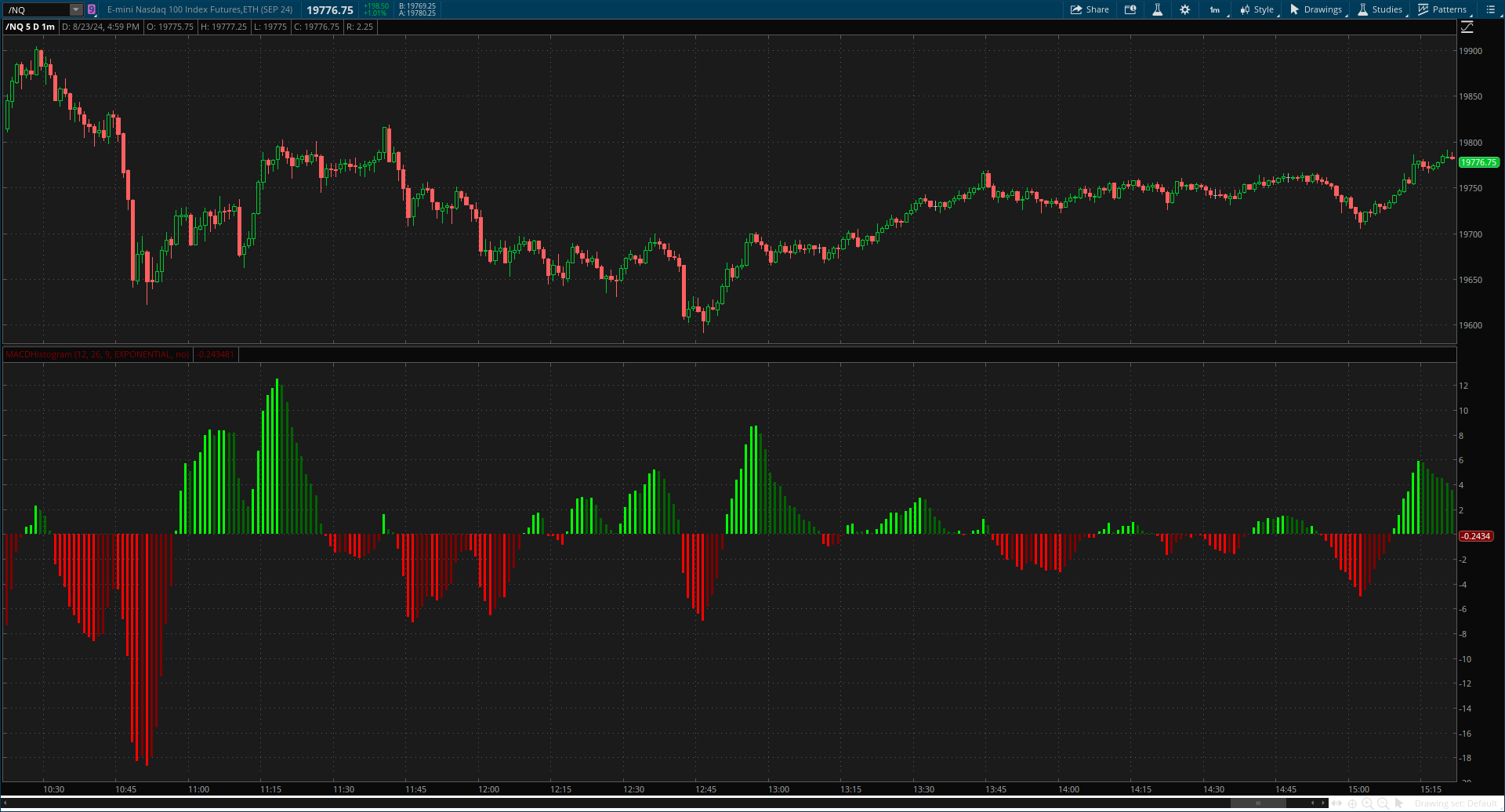
Task: Click the zoom in magnifier icon
Action: pyautogui.click(x=1368, y=803)
